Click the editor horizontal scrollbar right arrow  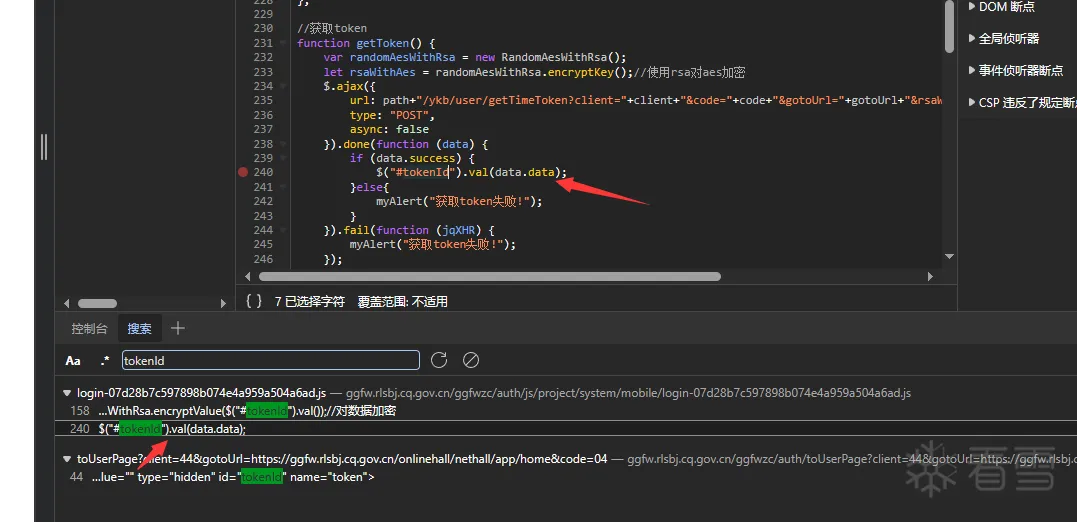tap(930, 277)
